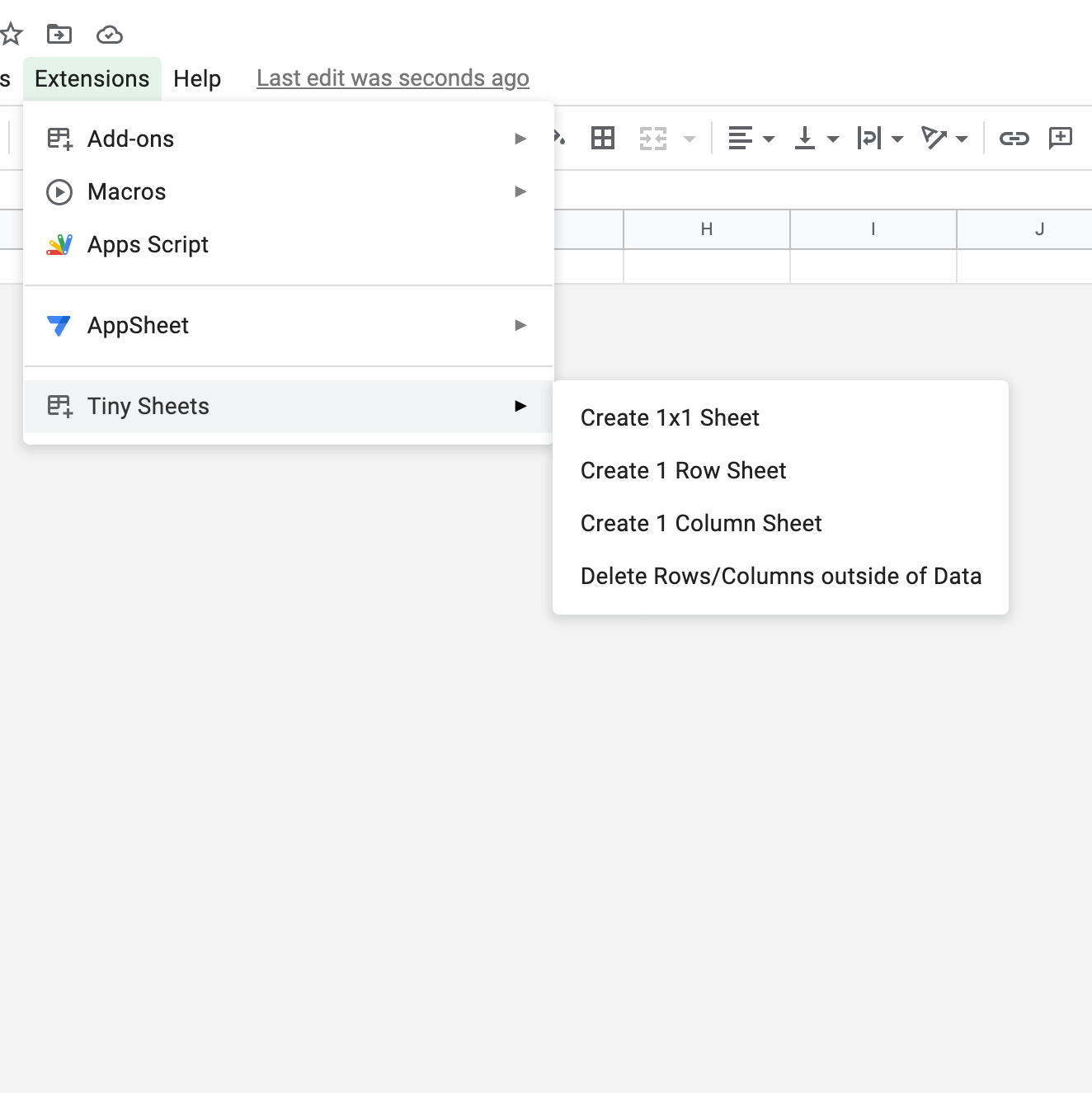Click the Merge cells icon
The width and height of the screenshot is (1092, 1093).
tap(652, 138)
